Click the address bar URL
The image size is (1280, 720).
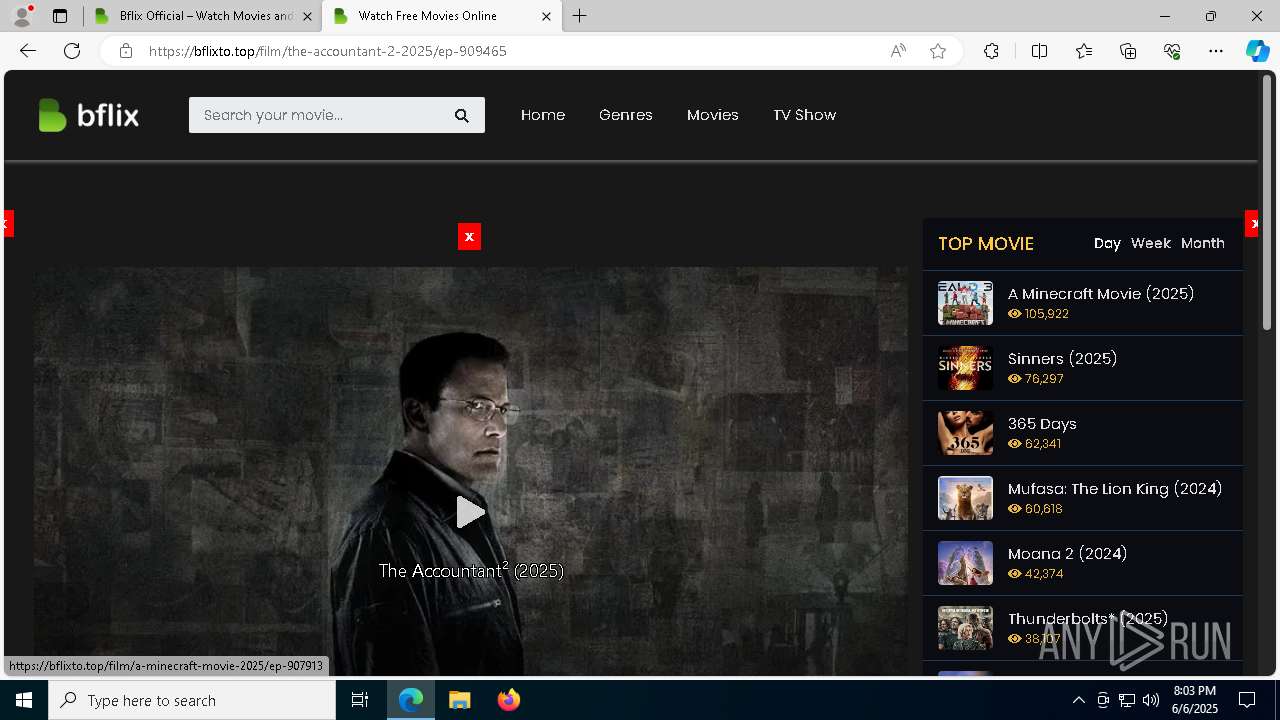pos(328,51)
